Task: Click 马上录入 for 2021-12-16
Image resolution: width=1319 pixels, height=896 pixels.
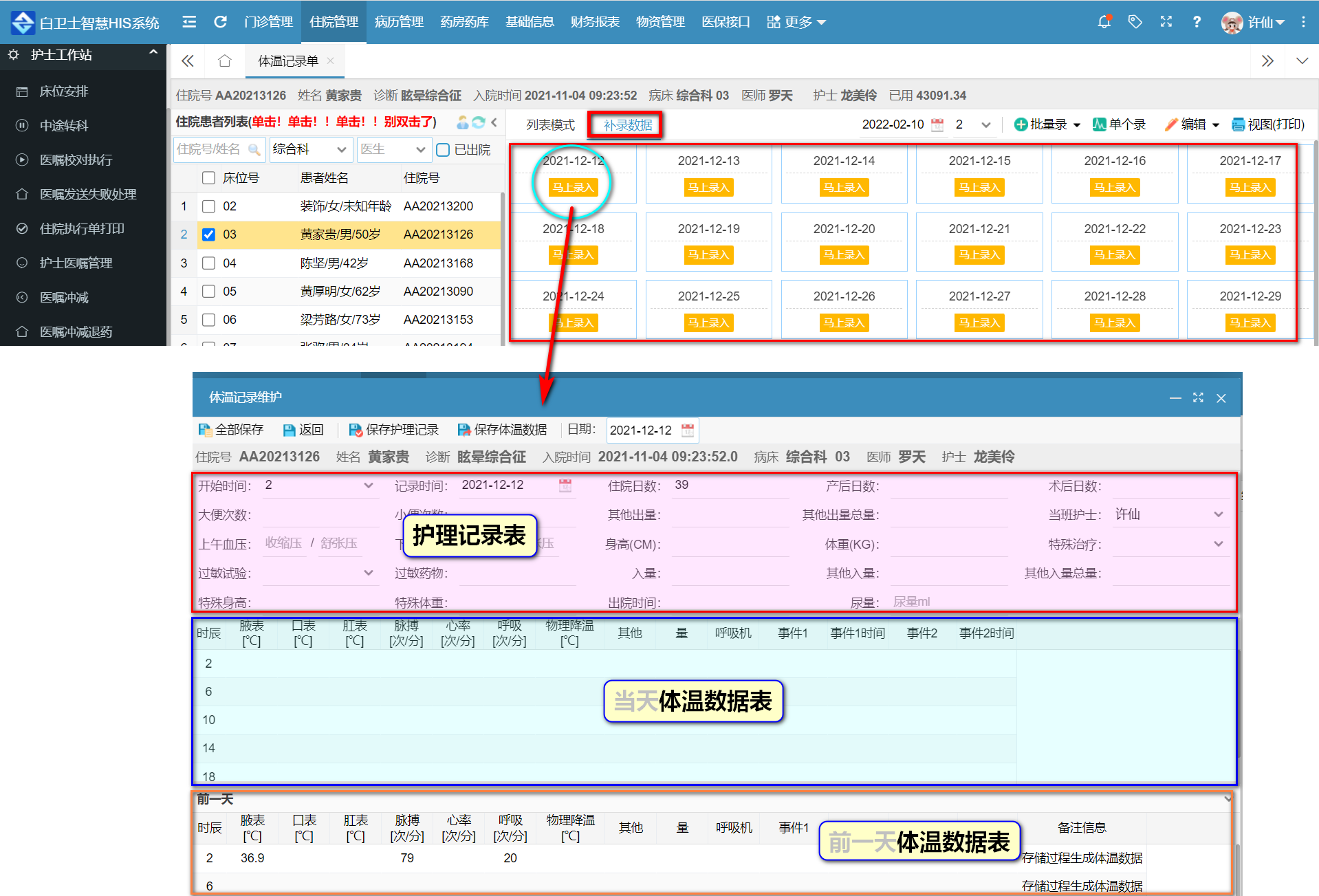Action: pyautogui.click(x=1115, y=187)
